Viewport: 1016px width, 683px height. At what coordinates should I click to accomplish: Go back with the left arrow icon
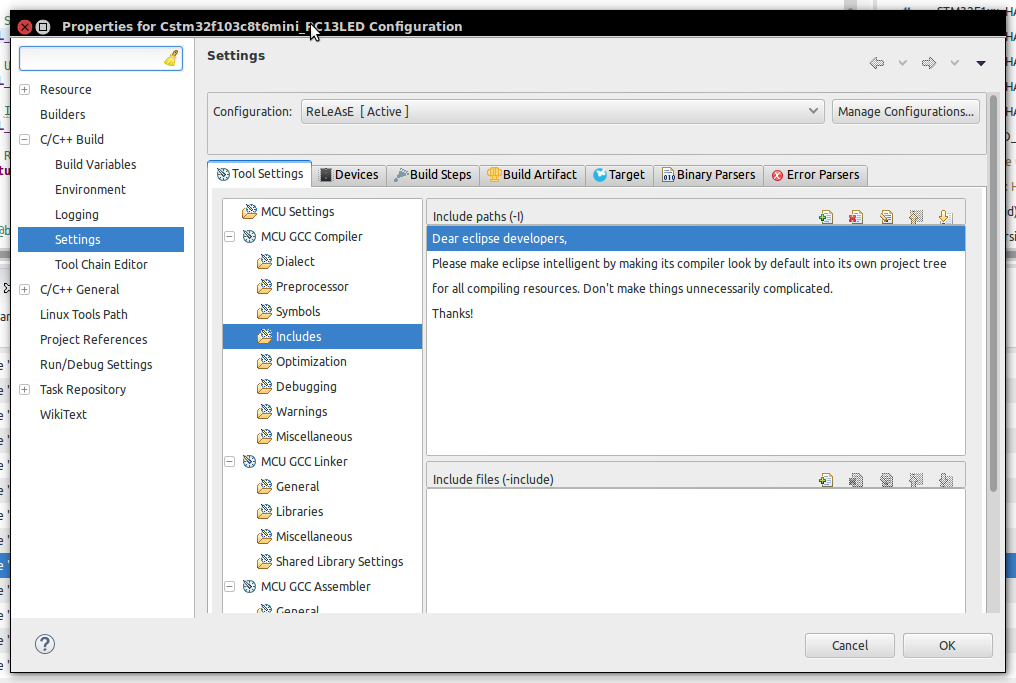point(877,63)
